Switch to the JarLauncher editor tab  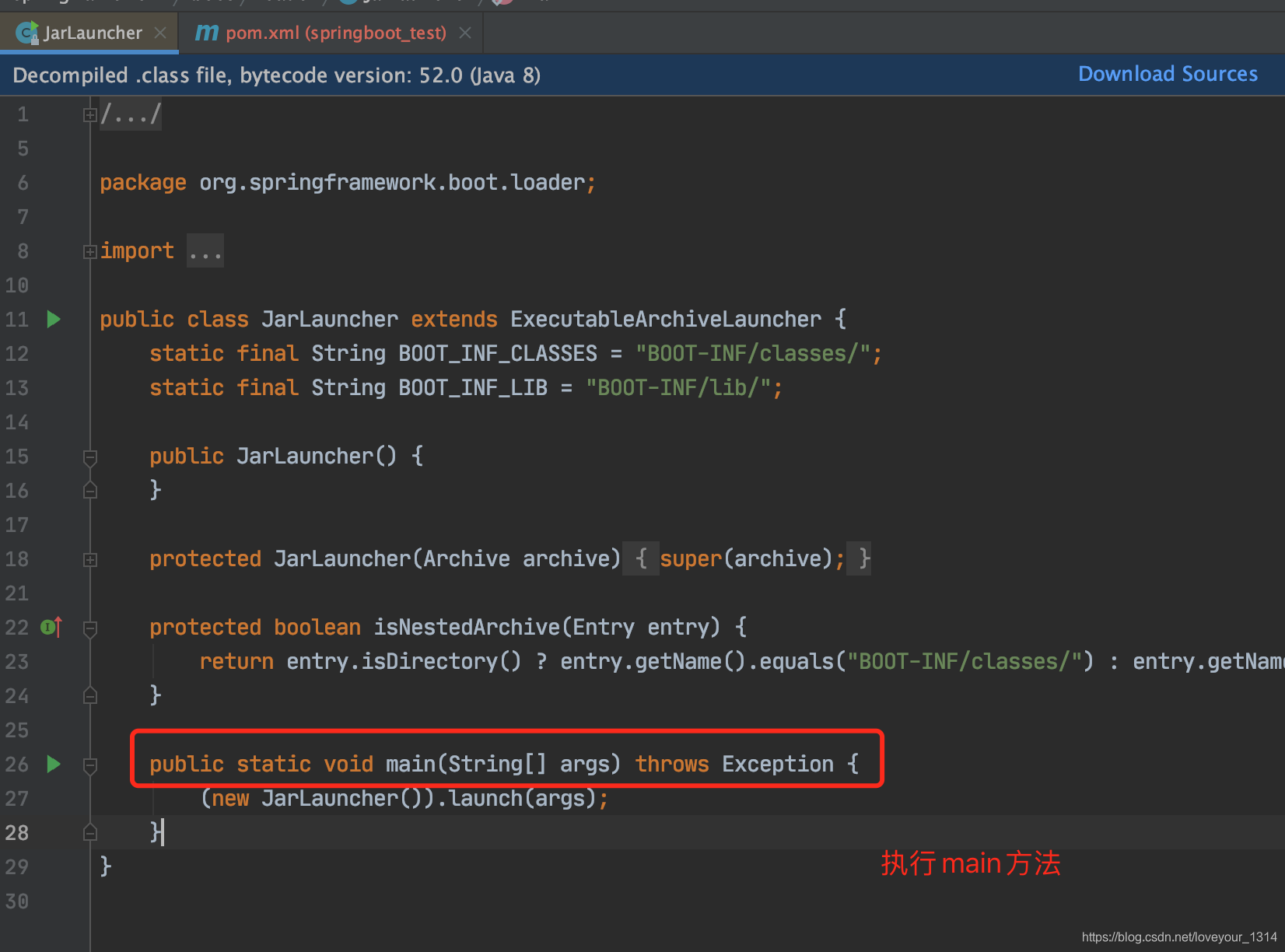pos(89,33)
